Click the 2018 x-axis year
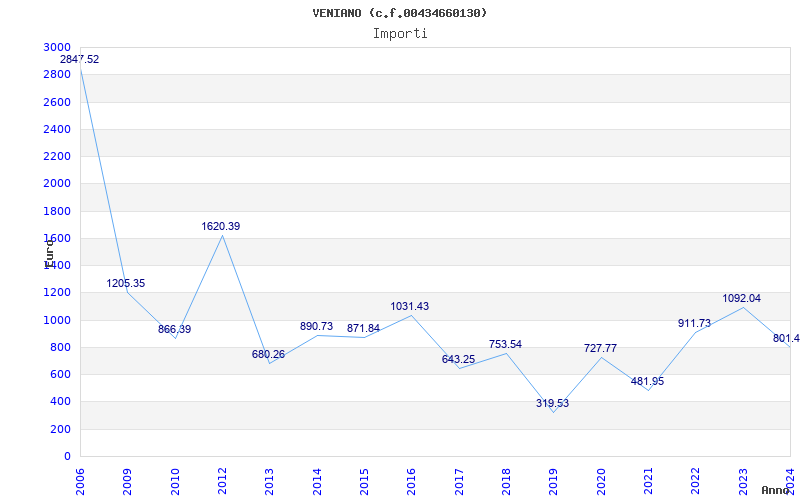 click(506, 481)
